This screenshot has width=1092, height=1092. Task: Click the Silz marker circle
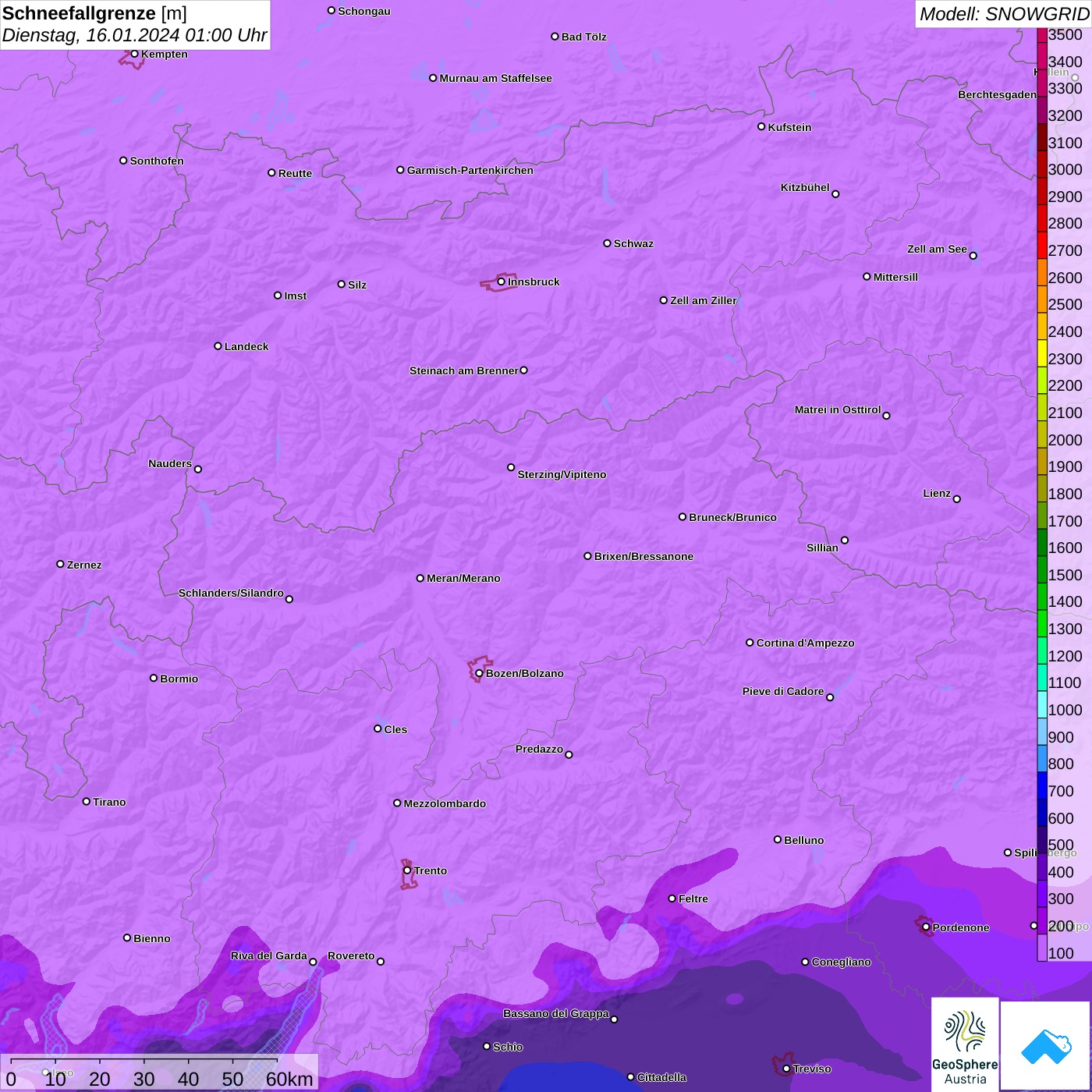(341, 285)
